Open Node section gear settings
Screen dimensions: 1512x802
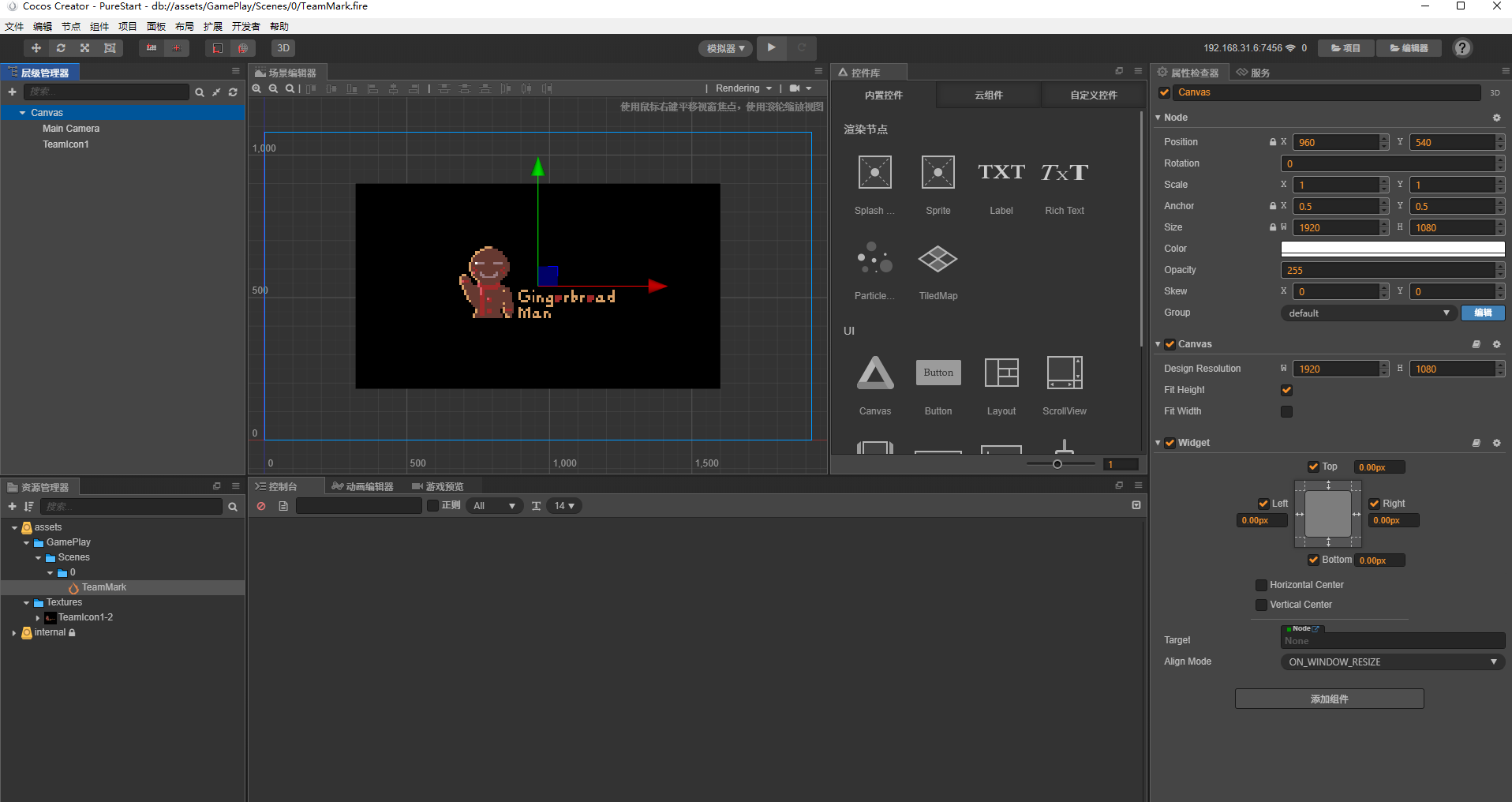tap(1496, 118)
